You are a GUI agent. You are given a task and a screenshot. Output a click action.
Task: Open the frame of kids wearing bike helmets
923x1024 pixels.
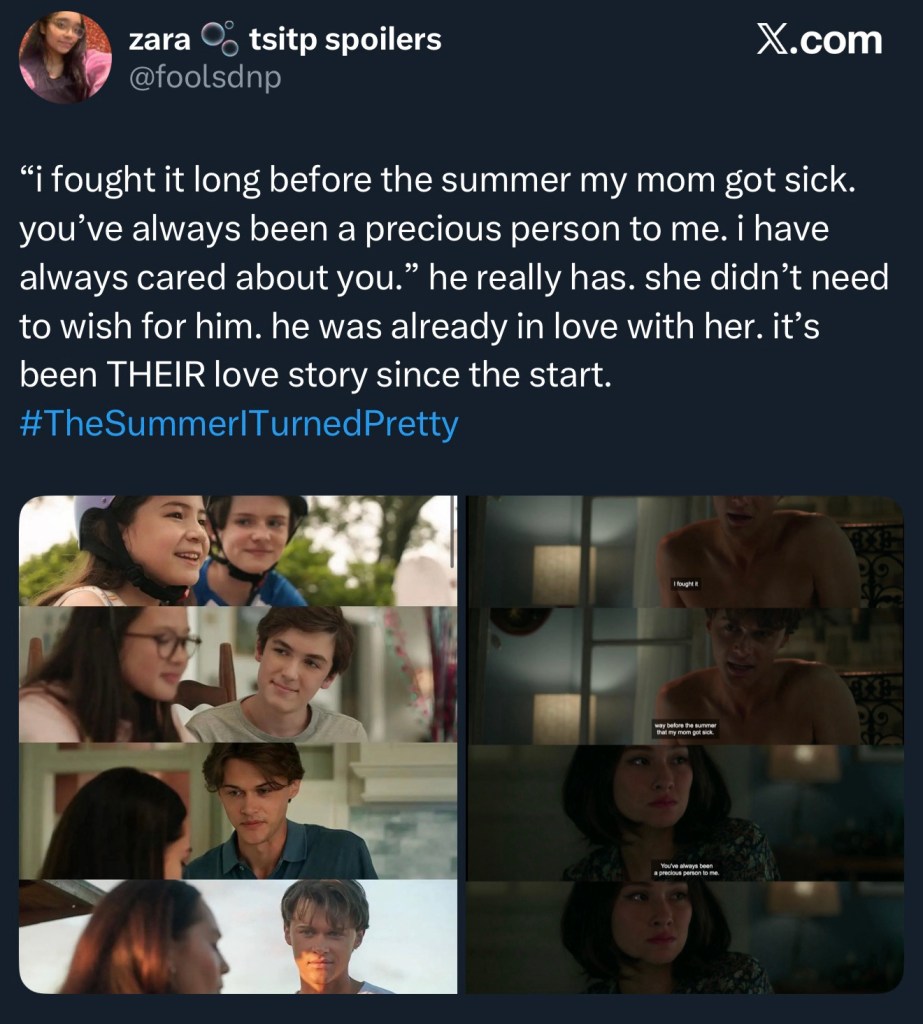point(238,551)
